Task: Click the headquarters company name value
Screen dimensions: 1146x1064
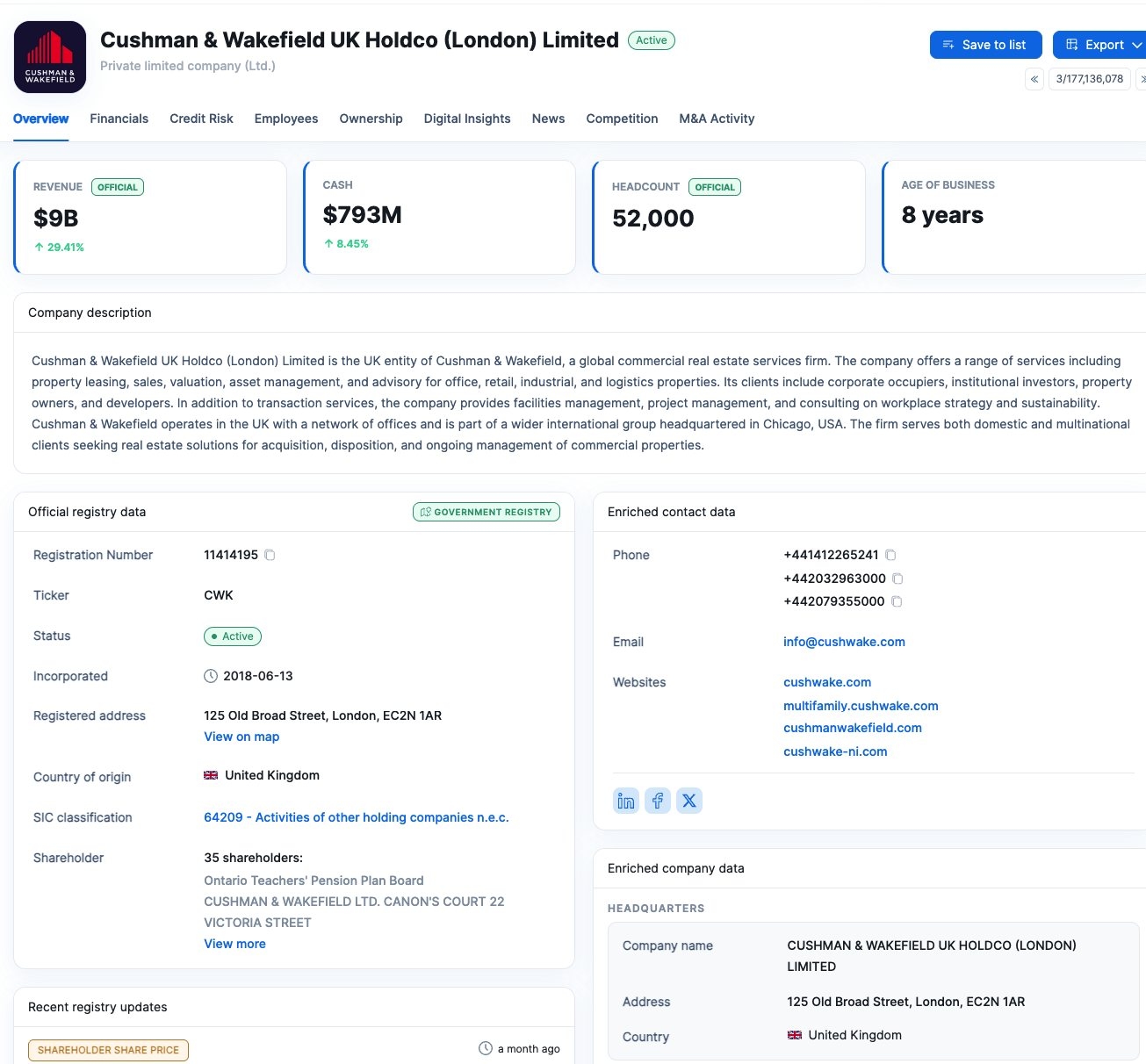Action: click(x=932, y=956)
